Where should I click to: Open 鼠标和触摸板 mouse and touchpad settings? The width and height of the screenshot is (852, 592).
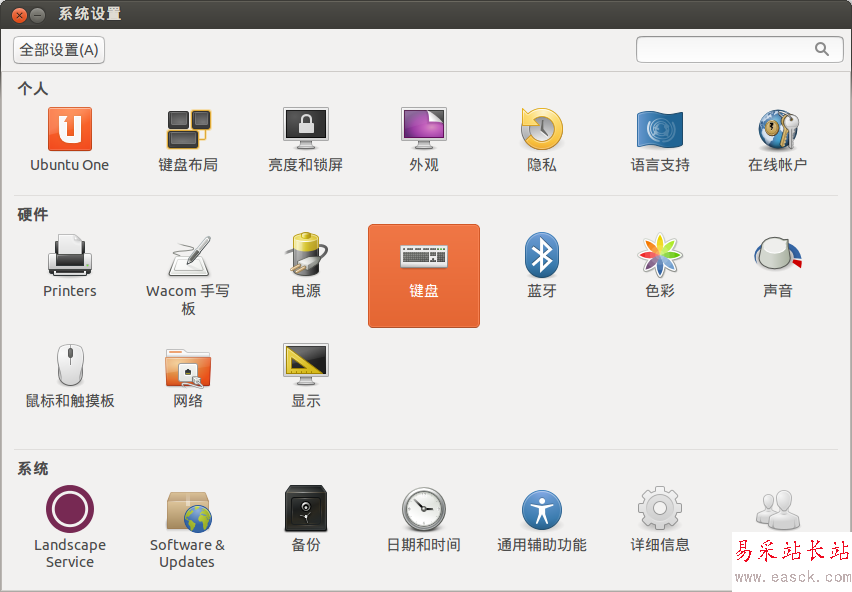(70, 376)
